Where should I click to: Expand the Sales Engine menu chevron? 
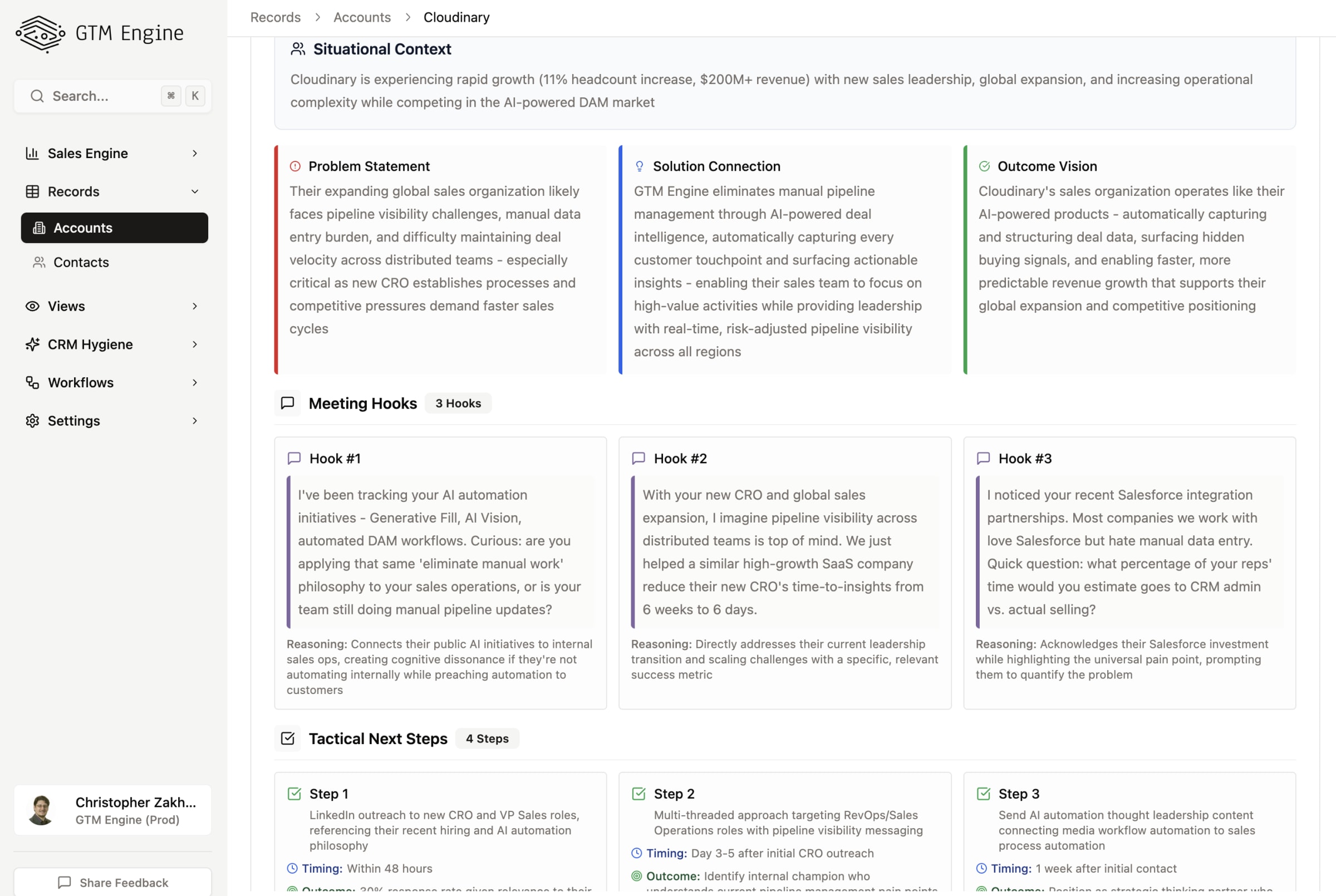click(x=195, y=153)
